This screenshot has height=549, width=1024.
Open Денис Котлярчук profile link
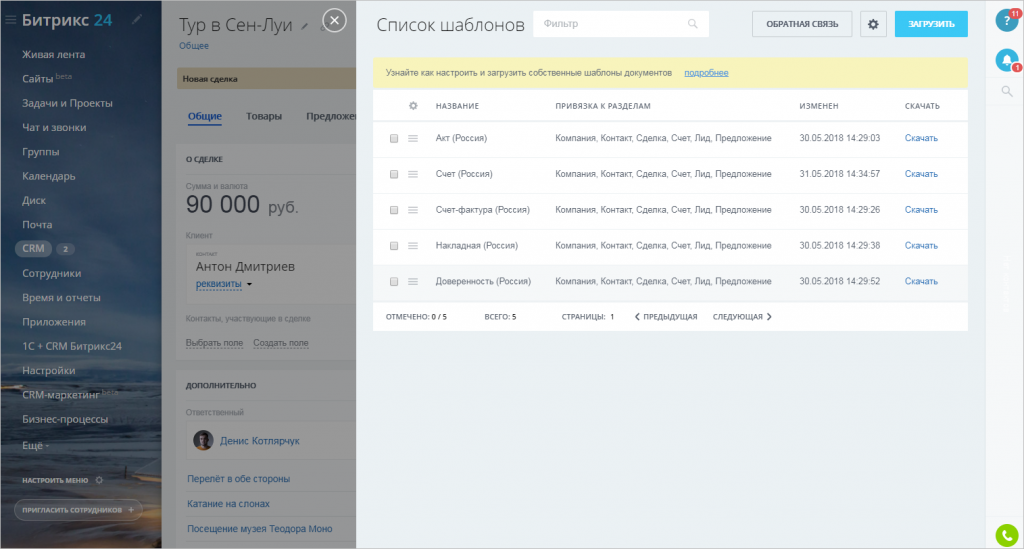coord(260,441)
